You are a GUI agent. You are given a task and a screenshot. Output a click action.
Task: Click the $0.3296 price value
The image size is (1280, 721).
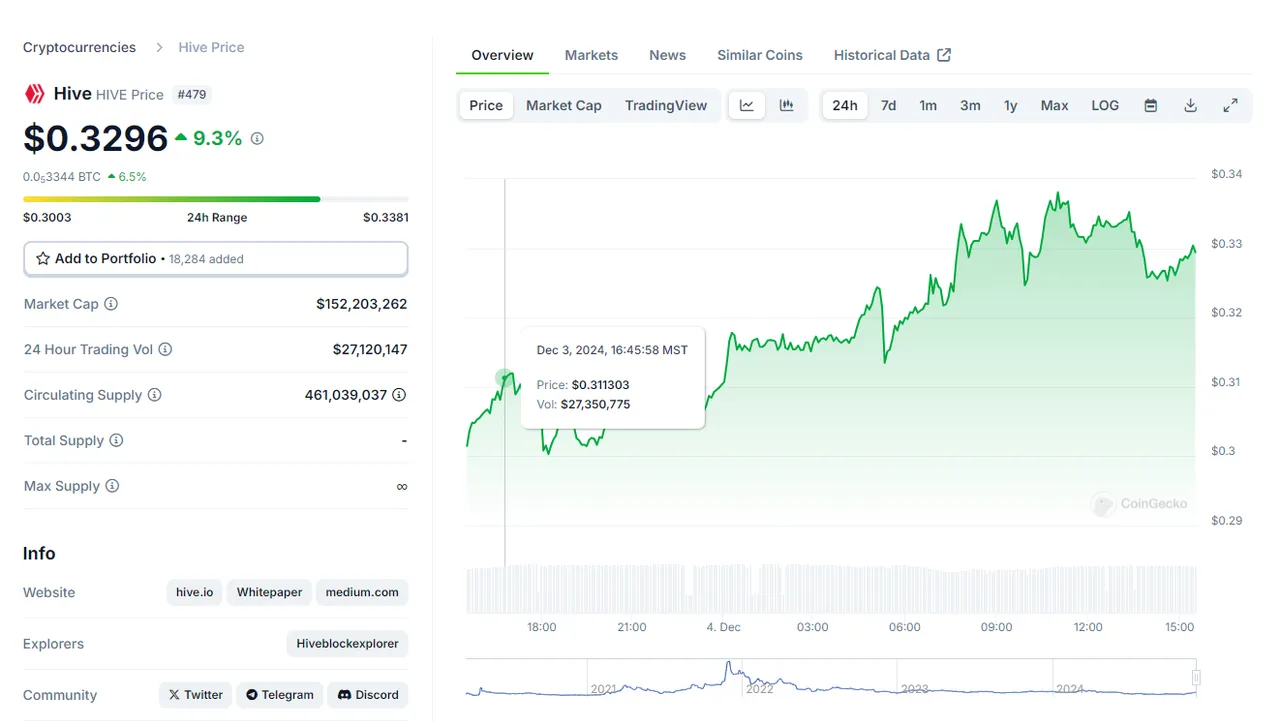coord(96,138)
